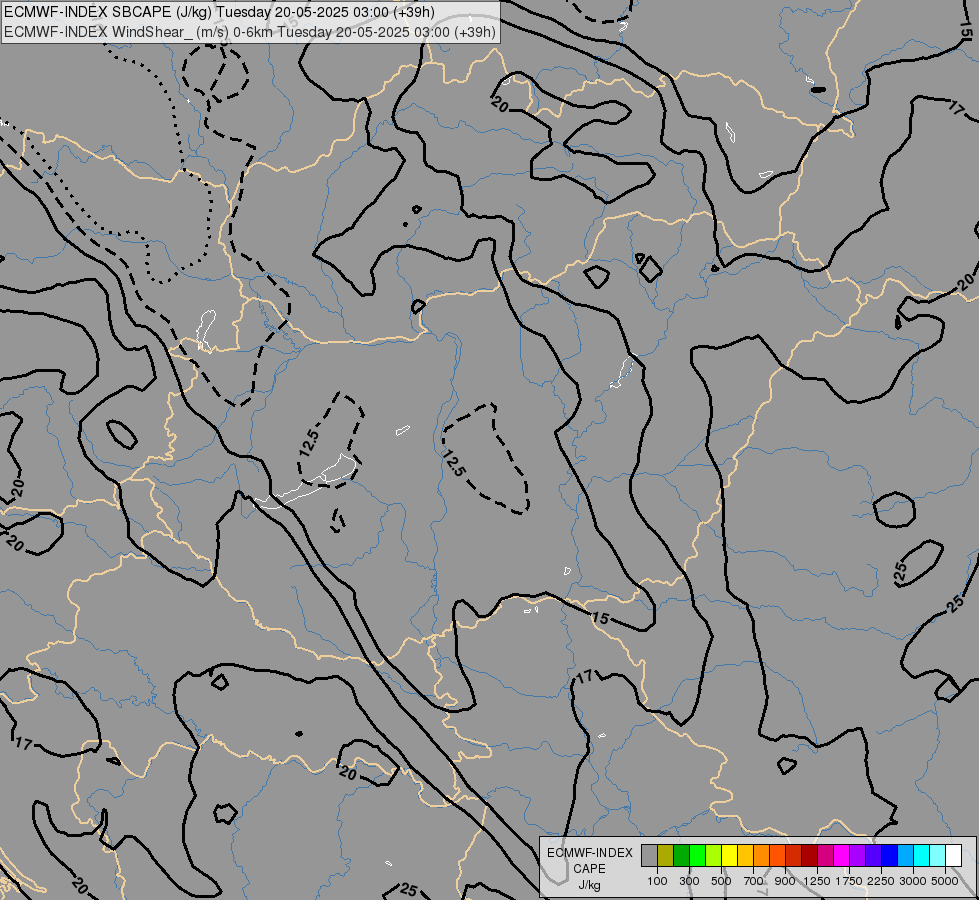Click the 500 legend scale value
The image size is (979, 900).
[721, 881]
